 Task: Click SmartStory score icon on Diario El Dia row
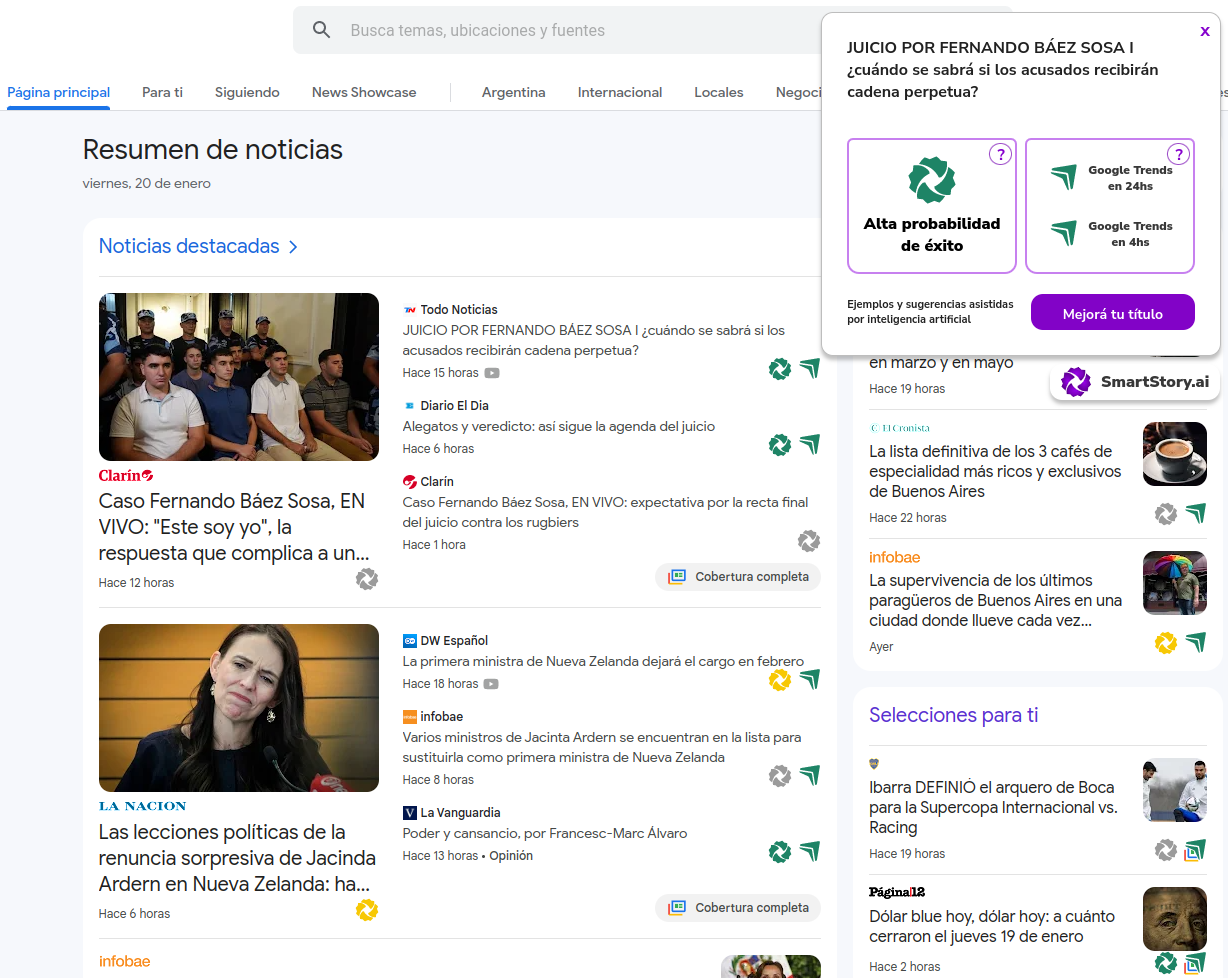(780, 445)
